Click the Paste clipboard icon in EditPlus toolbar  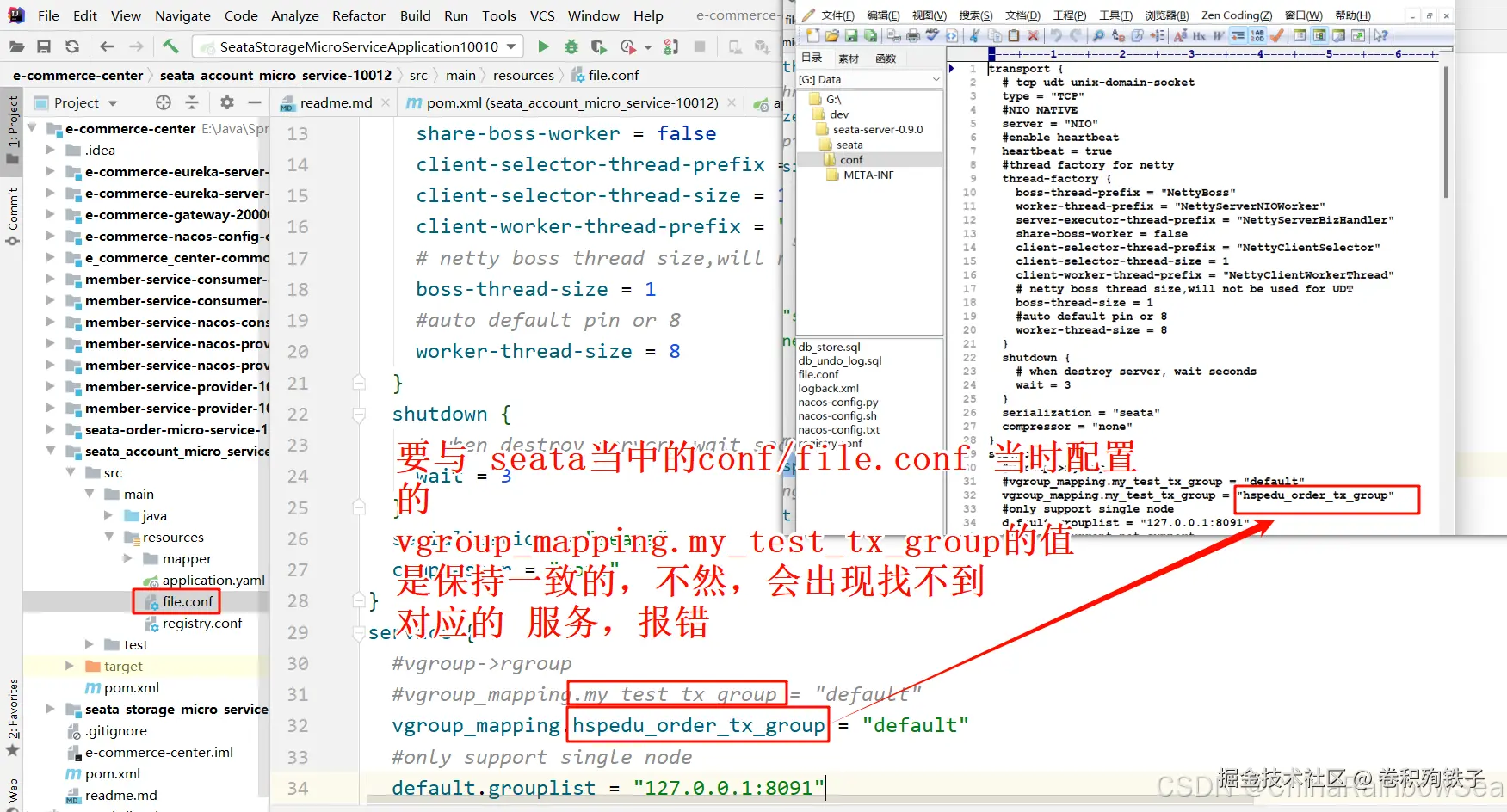[x=1014, y=35]
